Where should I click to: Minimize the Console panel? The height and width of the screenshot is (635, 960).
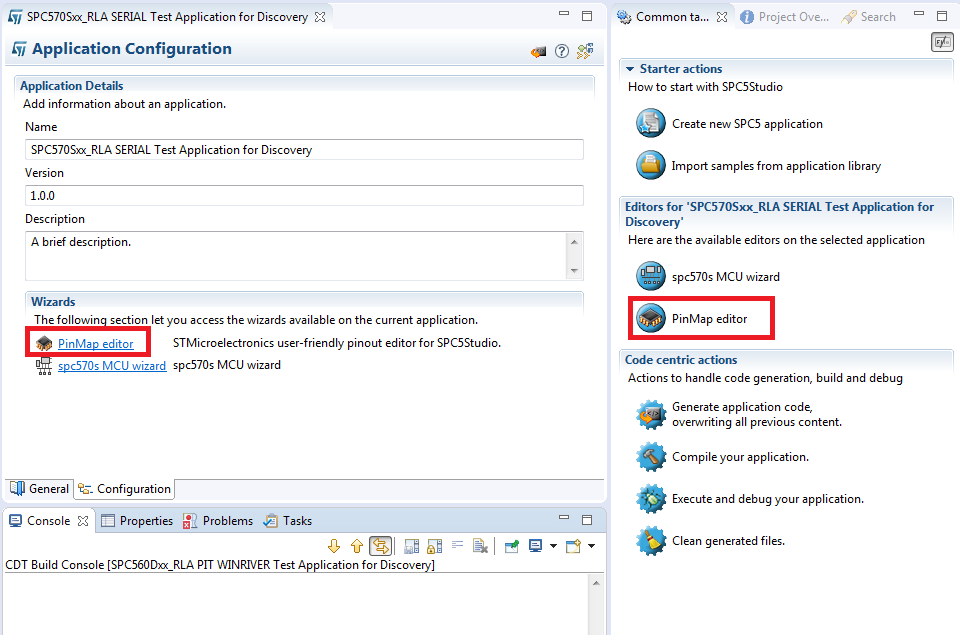pyautogui.click(x=564, y=519)
